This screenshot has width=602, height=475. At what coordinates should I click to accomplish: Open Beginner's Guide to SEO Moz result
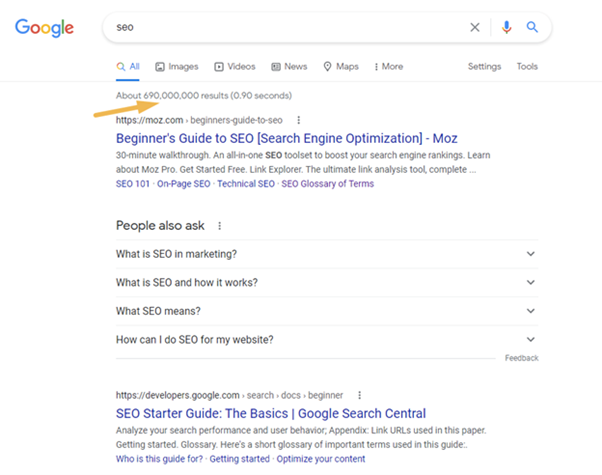[x=286, y=138]
